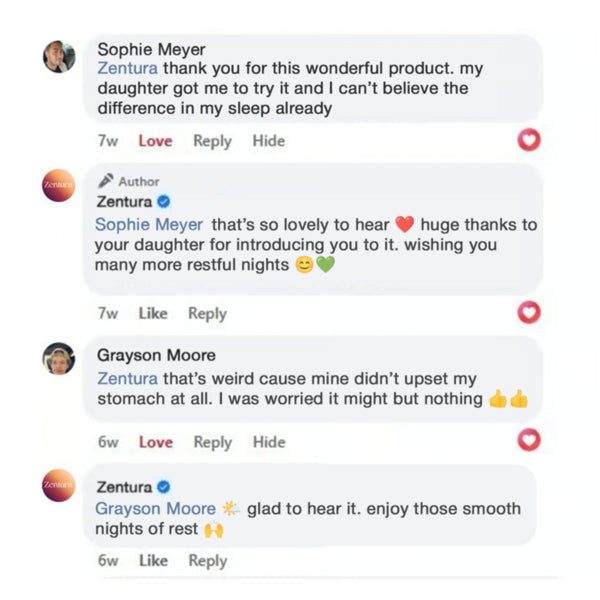Open Sophie Meyer's profile picture
This screenshot has width=600, height=600.
tap(59, 57)
